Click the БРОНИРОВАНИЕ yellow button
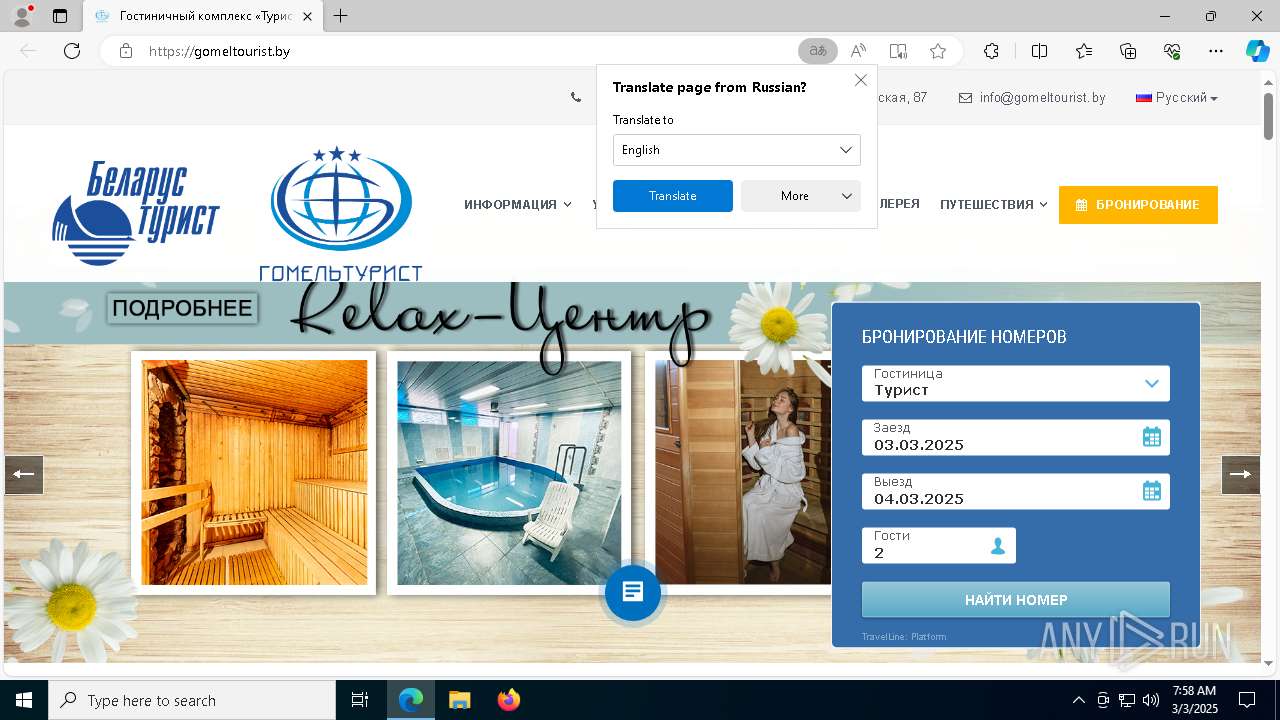The height and width of the screenshot is (720, 1280). (1138, 205)
